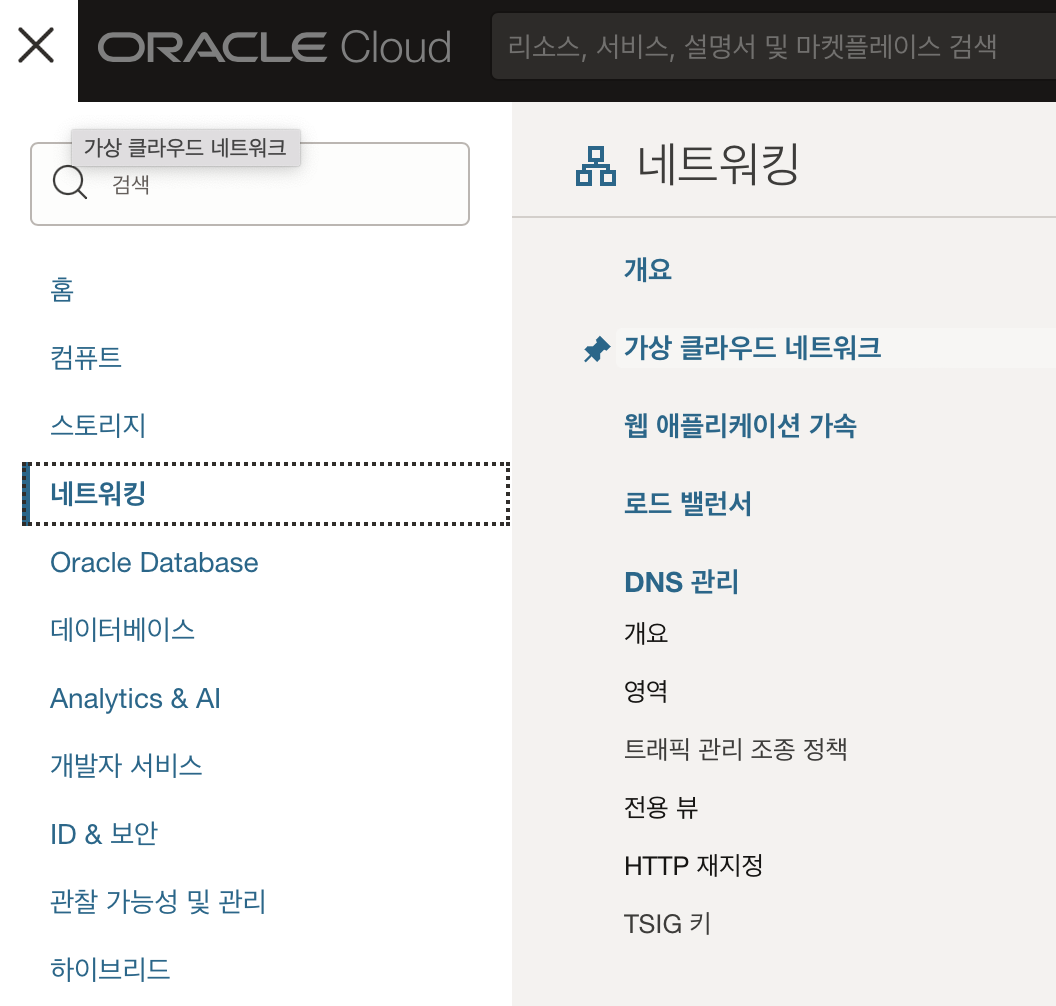Open 홈 in the navigation menu

[x=62, y=290]
